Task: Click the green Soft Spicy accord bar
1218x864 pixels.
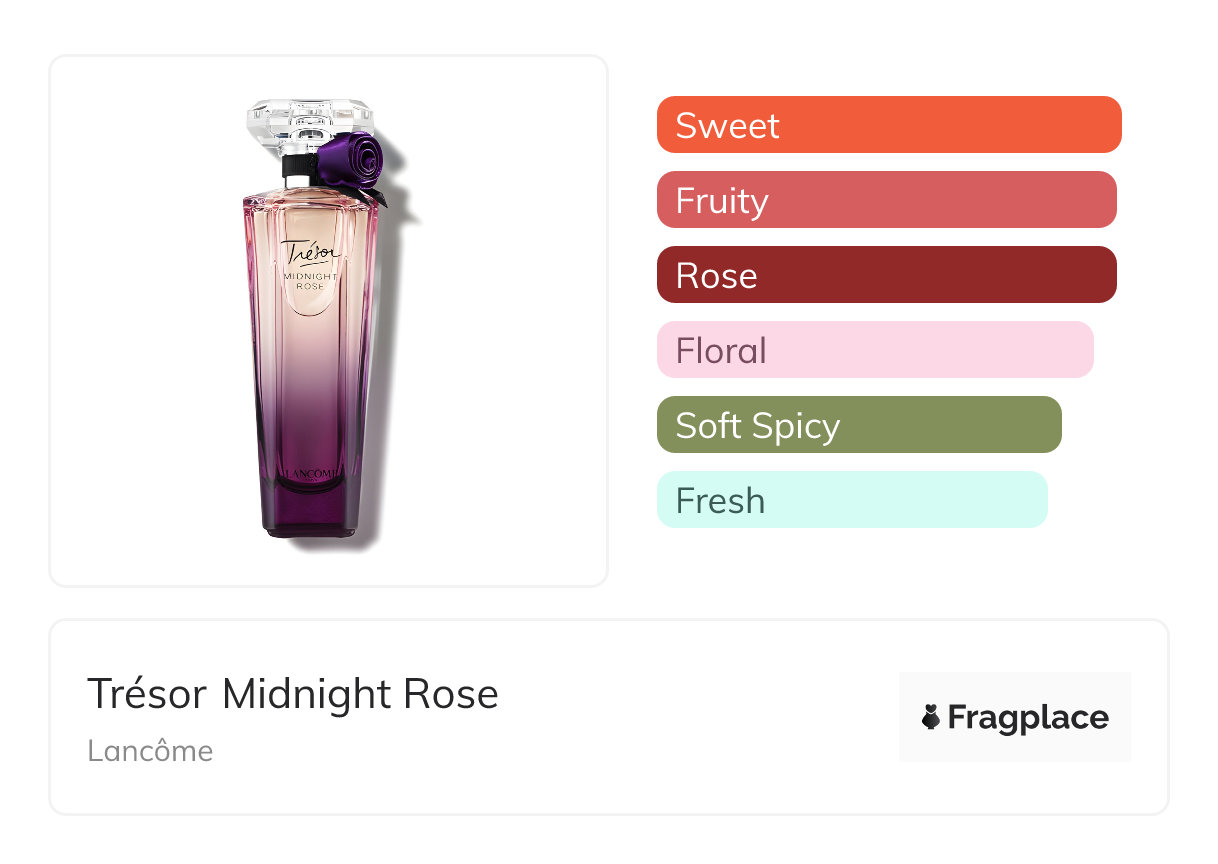Action: 858,425
